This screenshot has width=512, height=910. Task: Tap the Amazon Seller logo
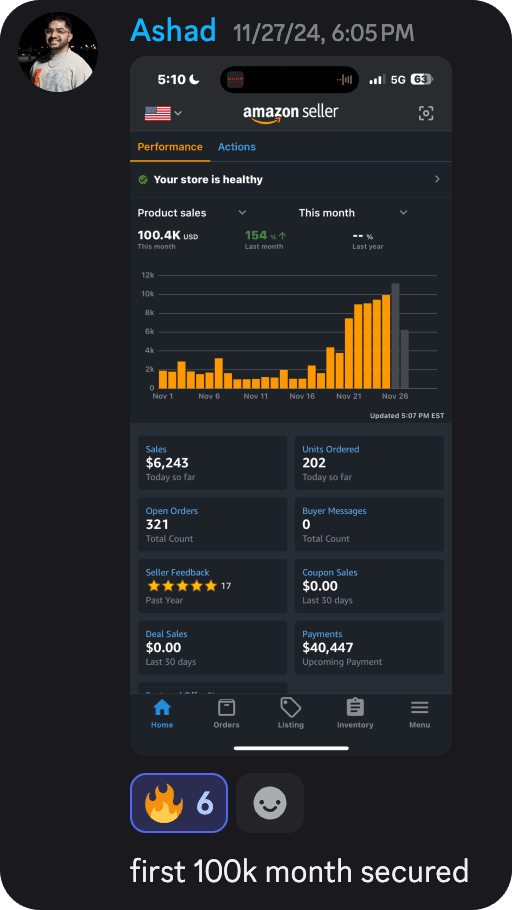pos(290,113)
